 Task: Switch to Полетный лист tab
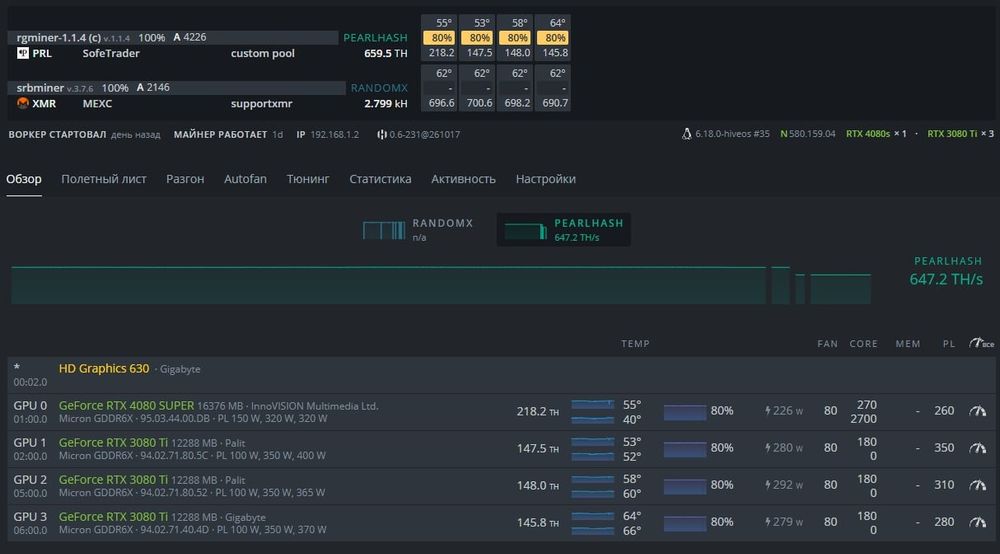pyautogui.click(x=104, y=179)
